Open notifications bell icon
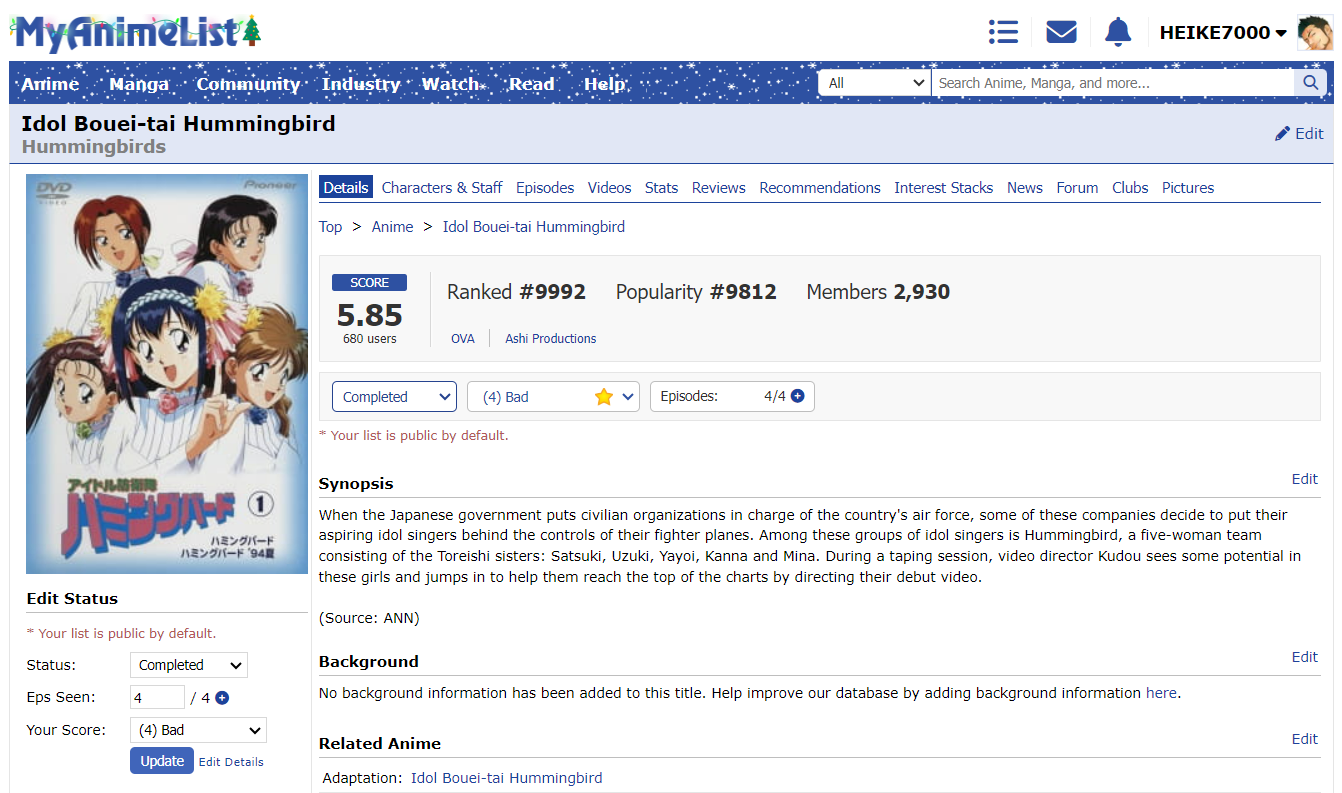The height and width of the screenshot is (793, 1342). point(1117,32)
